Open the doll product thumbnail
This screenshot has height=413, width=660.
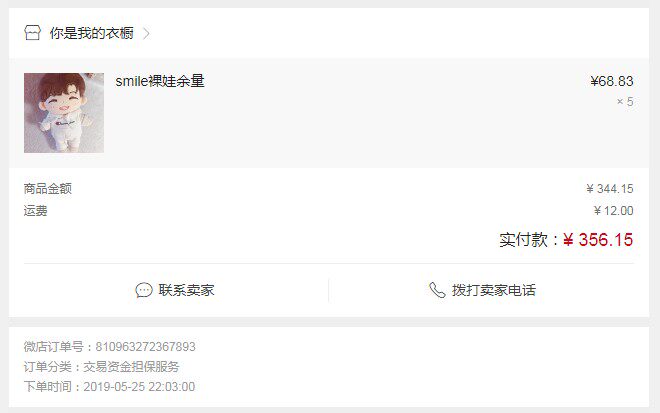point(64,113)
